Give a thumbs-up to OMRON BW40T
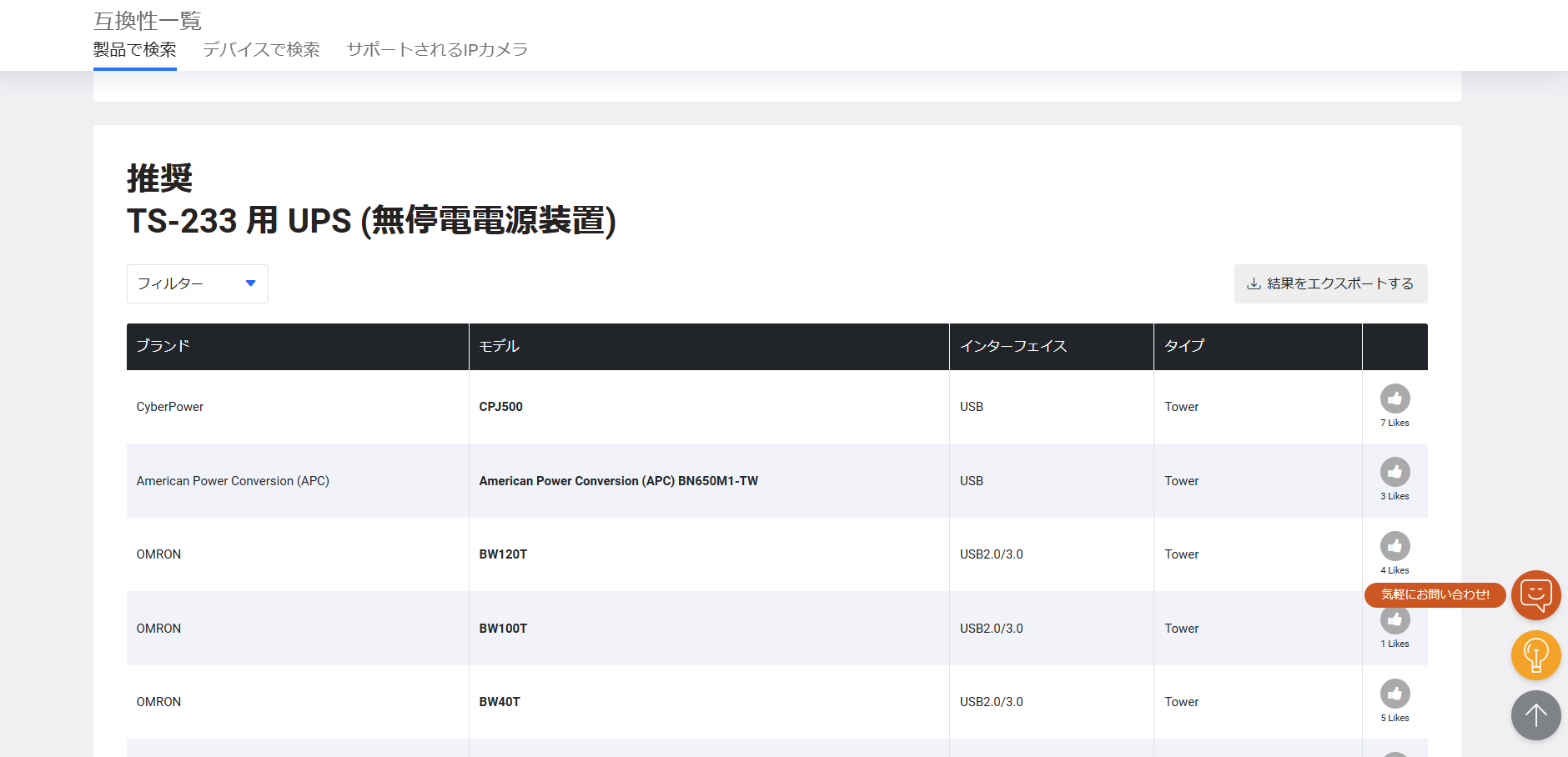 click(x=1395, y=694)
